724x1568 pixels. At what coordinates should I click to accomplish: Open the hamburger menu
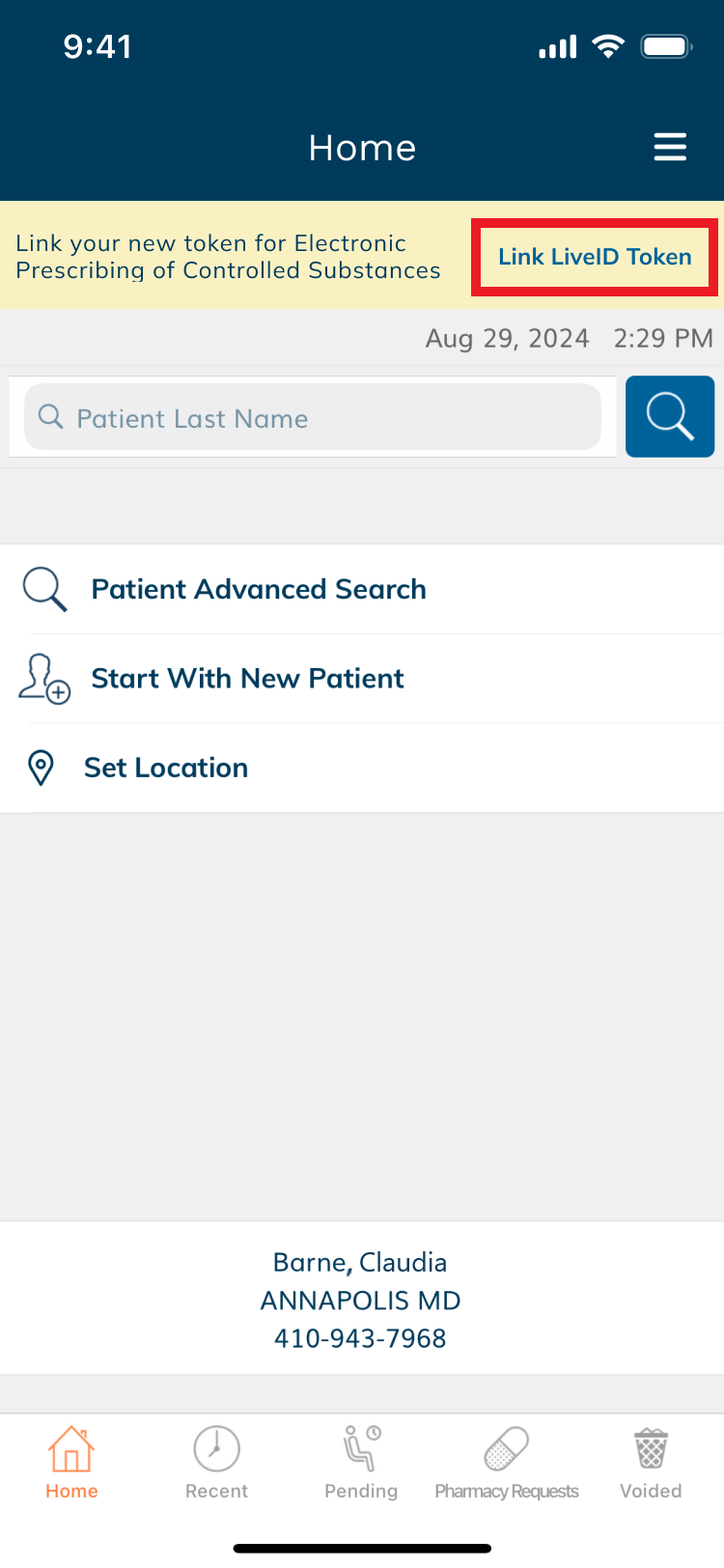click(670, 147)
